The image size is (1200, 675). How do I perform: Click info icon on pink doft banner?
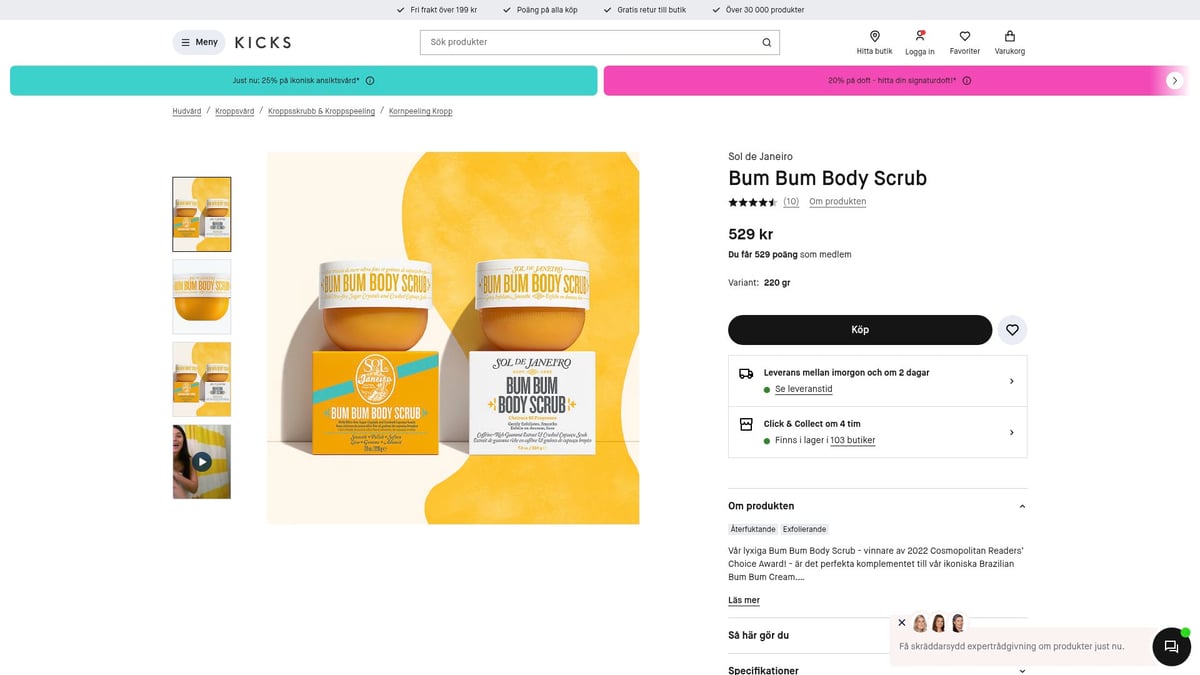click(x=966, y=80)
